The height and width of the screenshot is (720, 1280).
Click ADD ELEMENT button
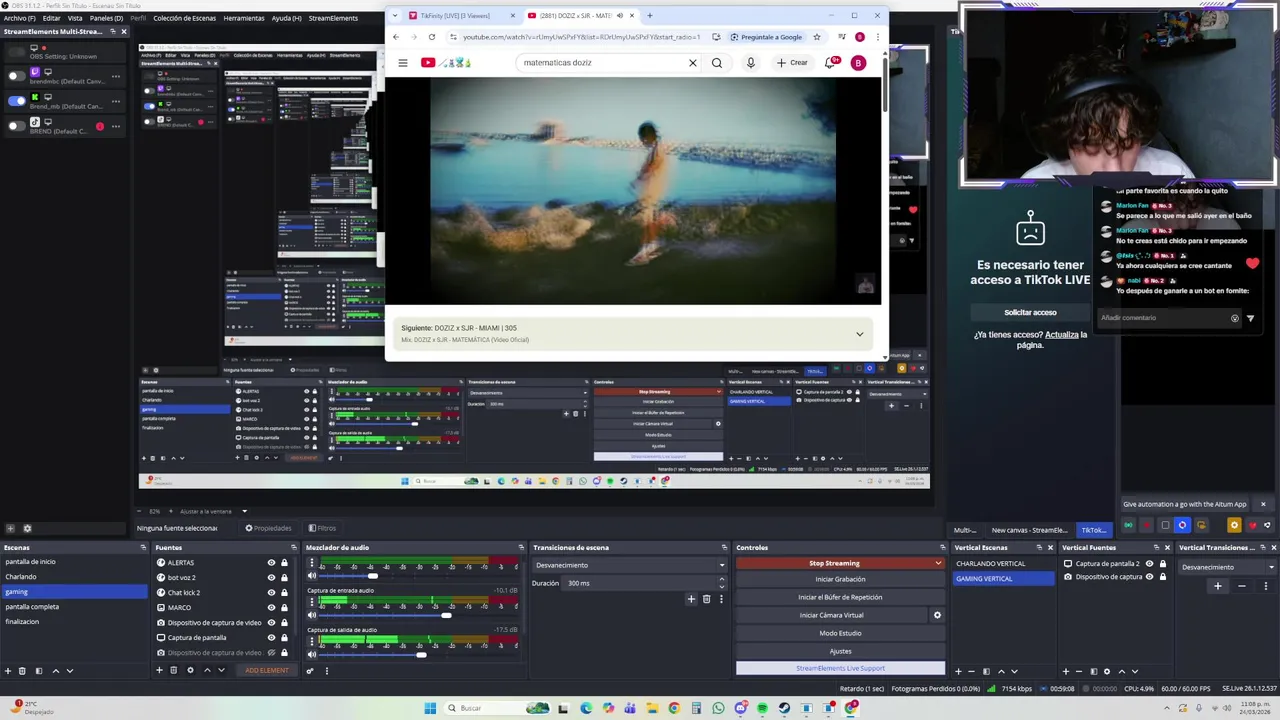[x=266, y=670]
